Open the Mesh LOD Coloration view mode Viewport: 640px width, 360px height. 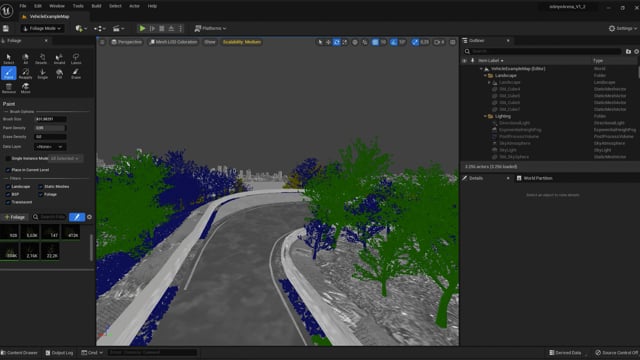(173, 42)
